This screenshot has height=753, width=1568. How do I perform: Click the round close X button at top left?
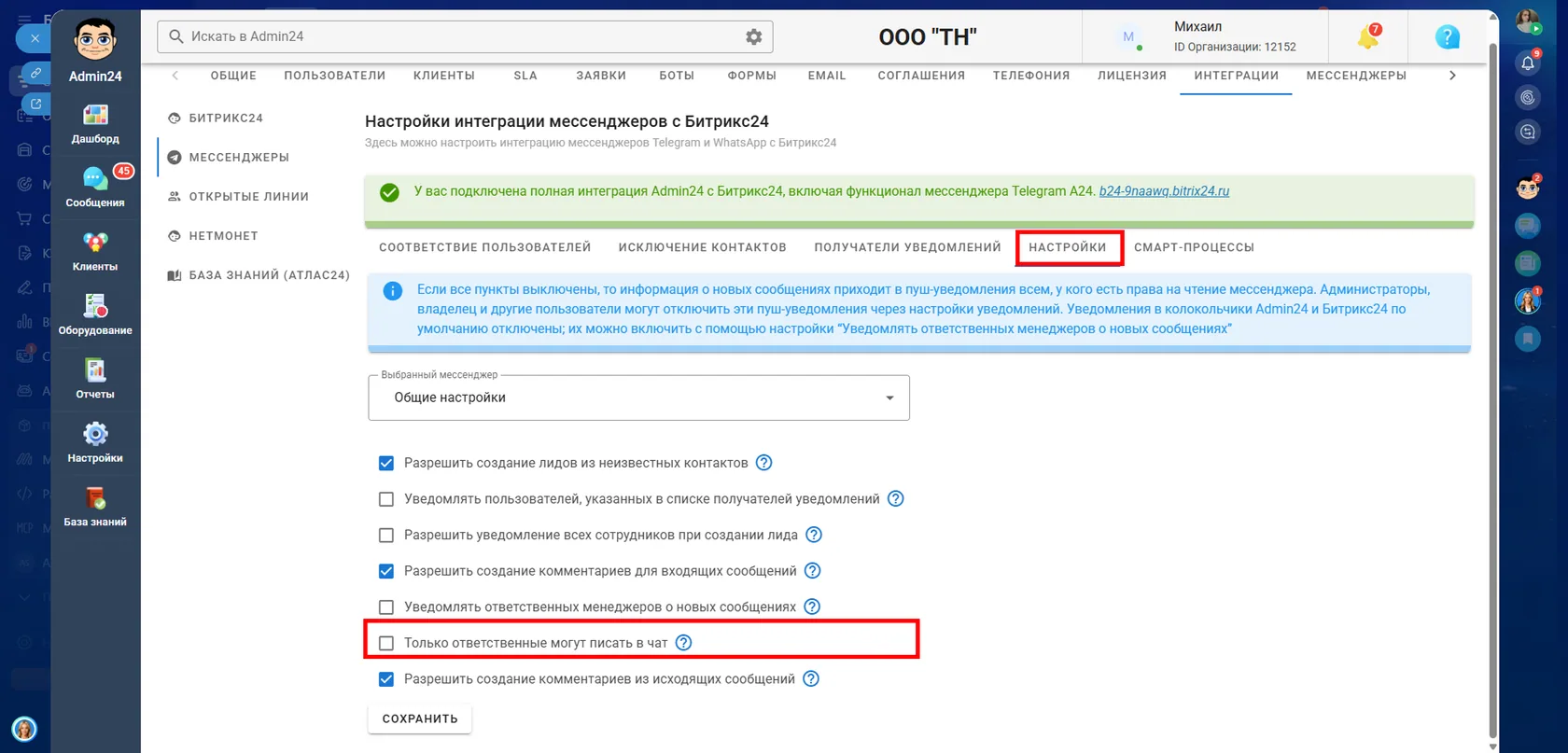click(x=35, y=38)
